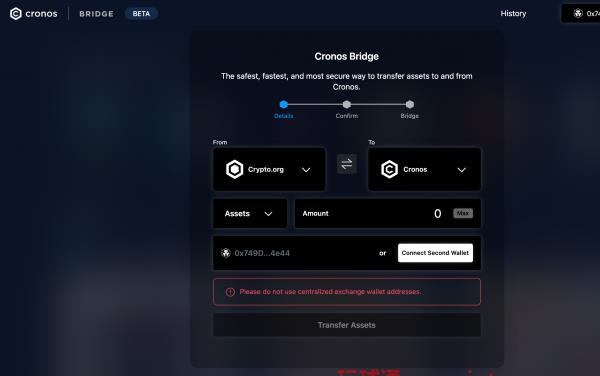Click the BETA badge
Viewport: 600px width, 376px height.
141,14
